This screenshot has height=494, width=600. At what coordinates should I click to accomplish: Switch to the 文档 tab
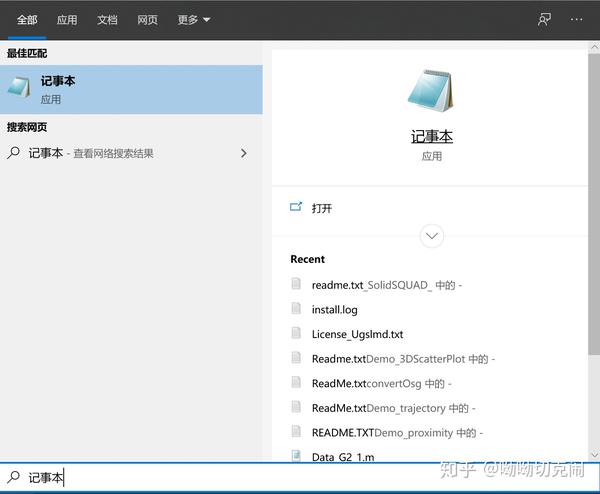(x=107, y=20)
